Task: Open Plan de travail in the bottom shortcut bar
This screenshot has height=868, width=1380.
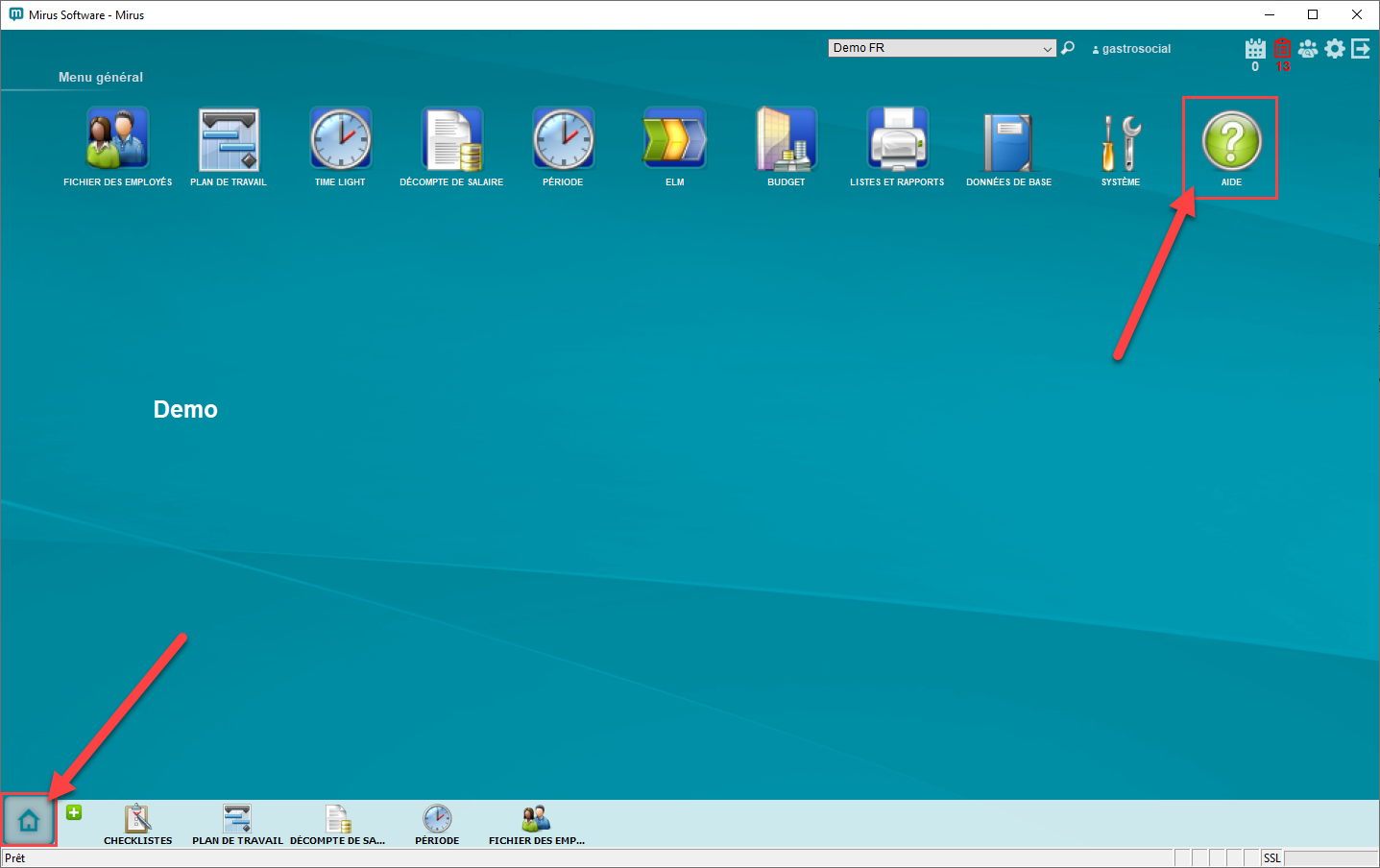Action: [237, 825]
